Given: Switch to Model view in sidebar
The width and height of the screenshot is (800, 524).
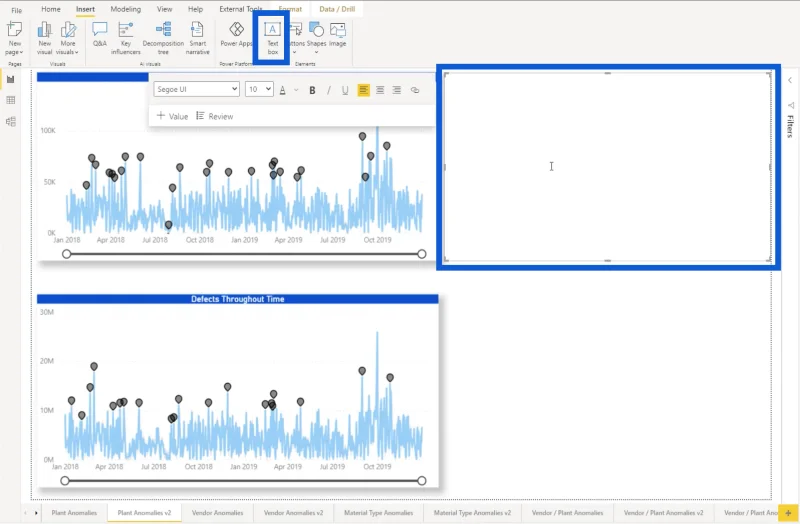Looking at the screenshot, I should [x=10, y=121].
